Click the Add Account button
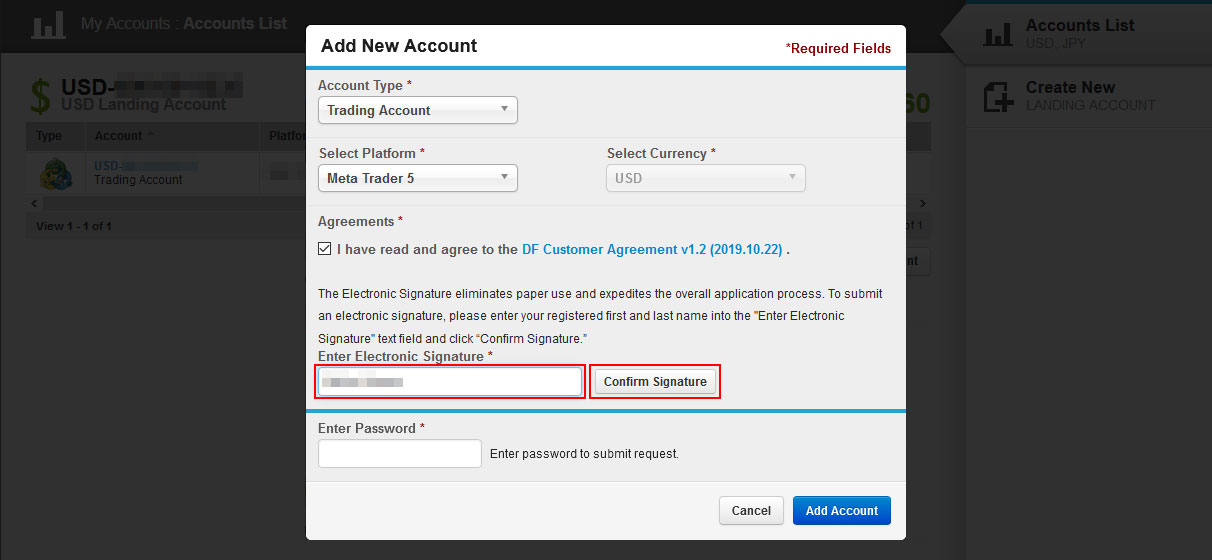1212x560 pixels. pos(842,510)
